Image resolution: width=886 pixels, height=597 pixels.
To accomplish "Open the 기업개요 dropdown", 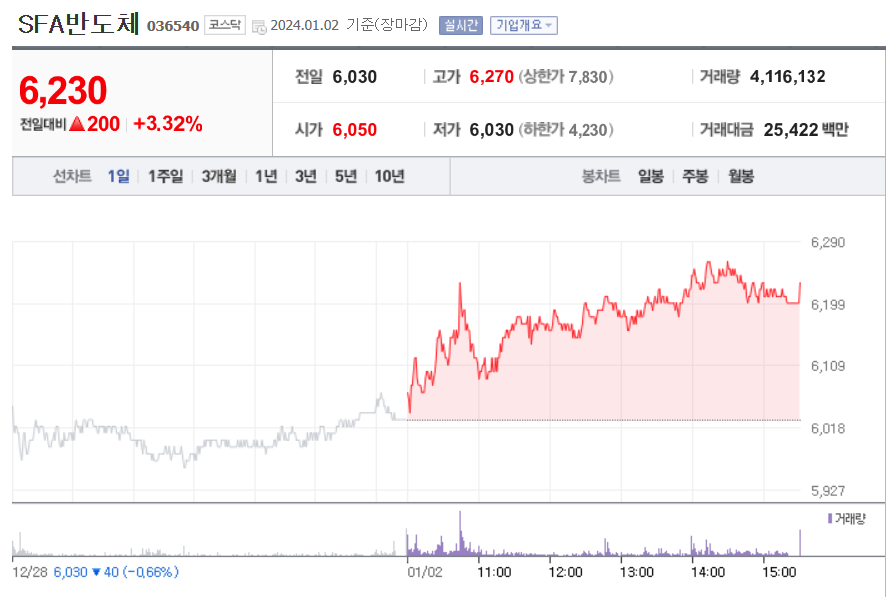I will click(x=521, y=25).
